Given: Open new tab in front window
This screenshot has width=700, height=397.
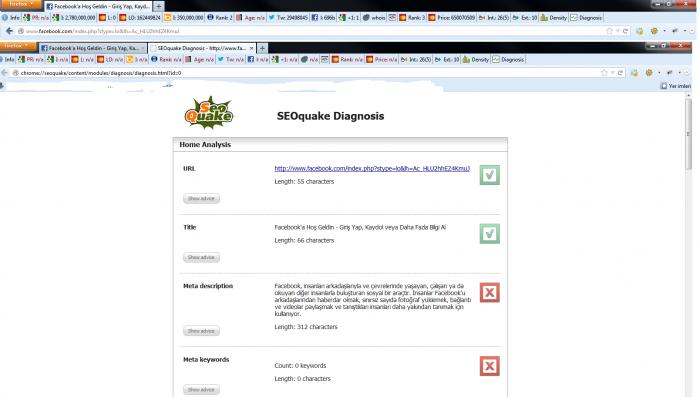Looking at the screenshot, I should [x=262, y=48].
